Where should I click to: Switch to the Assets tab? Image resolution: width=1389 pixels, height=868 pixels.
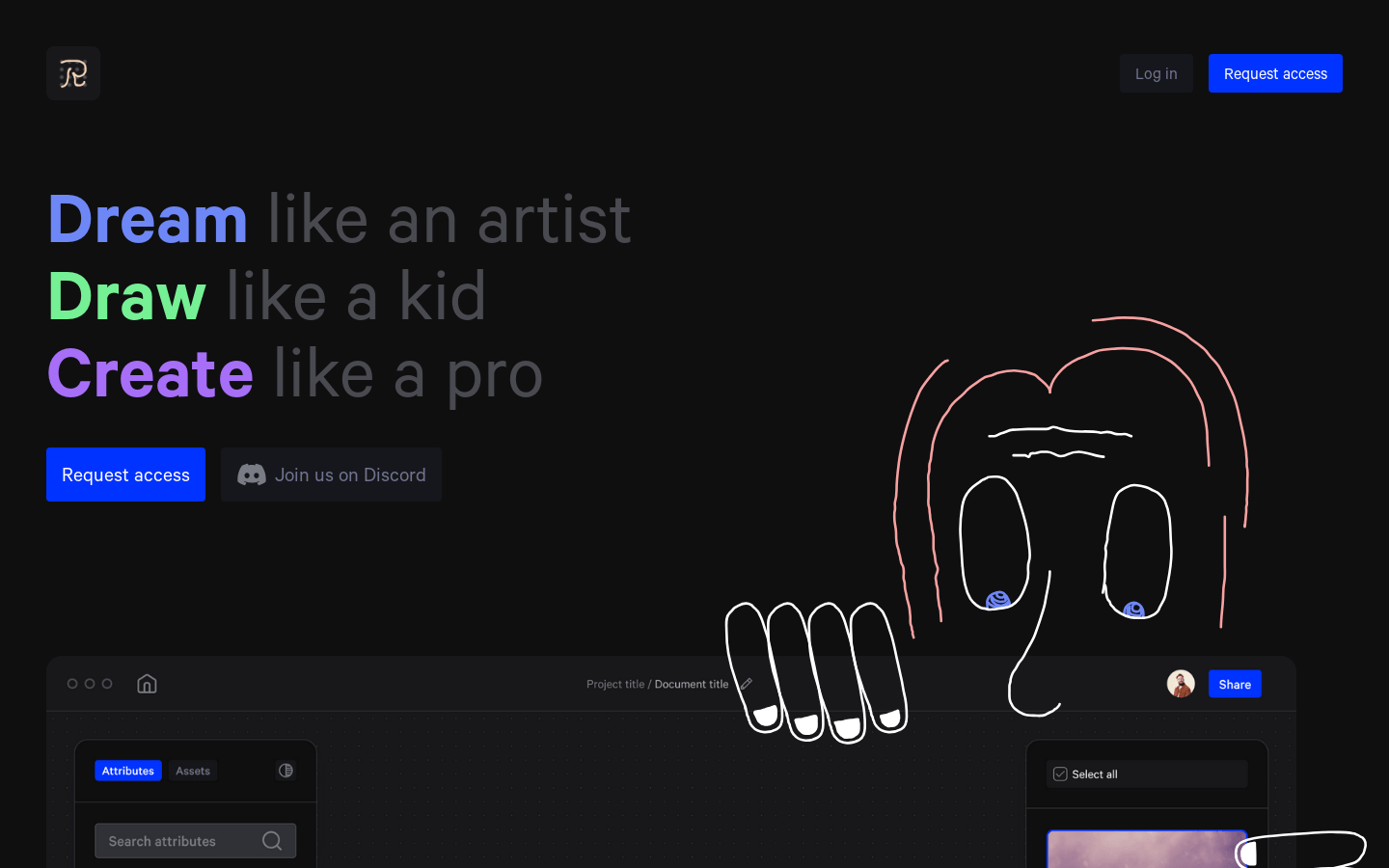193,771
